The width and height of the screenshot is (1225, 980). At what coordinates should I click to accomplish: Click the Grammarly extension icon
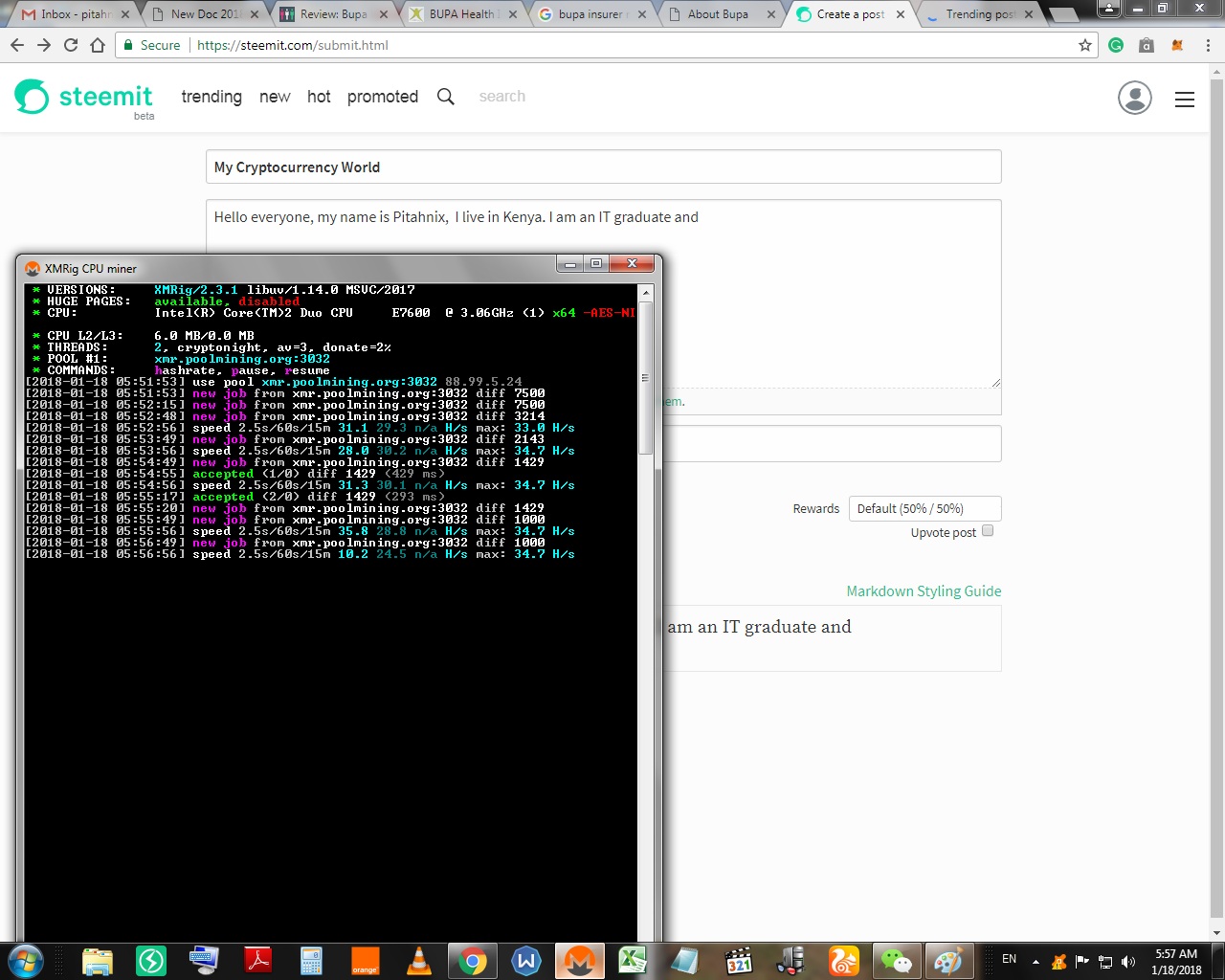(x=1116, y=45)
